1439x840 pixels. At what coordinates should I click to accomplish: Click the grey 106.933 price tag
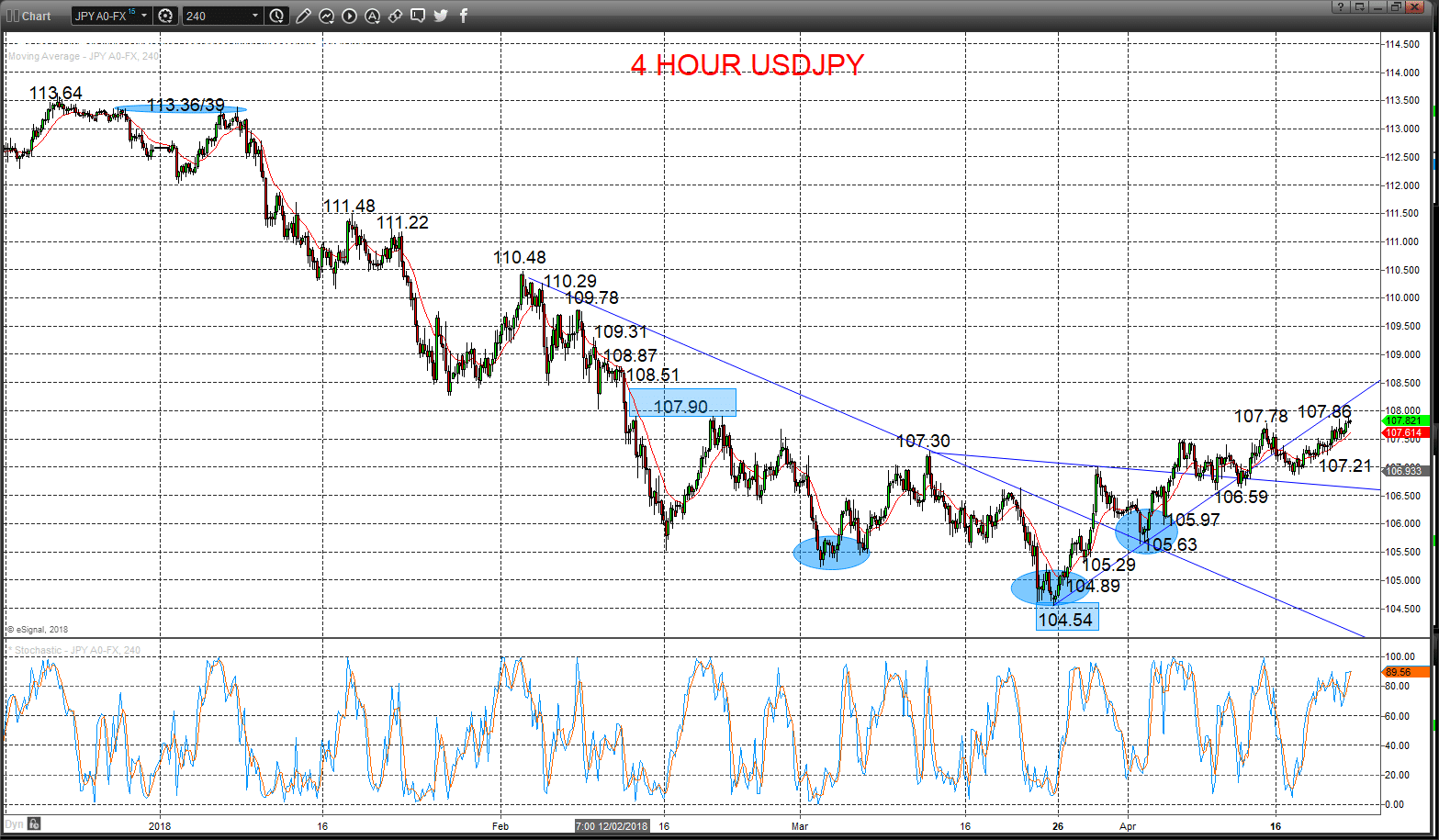[x=1404, y=470]
